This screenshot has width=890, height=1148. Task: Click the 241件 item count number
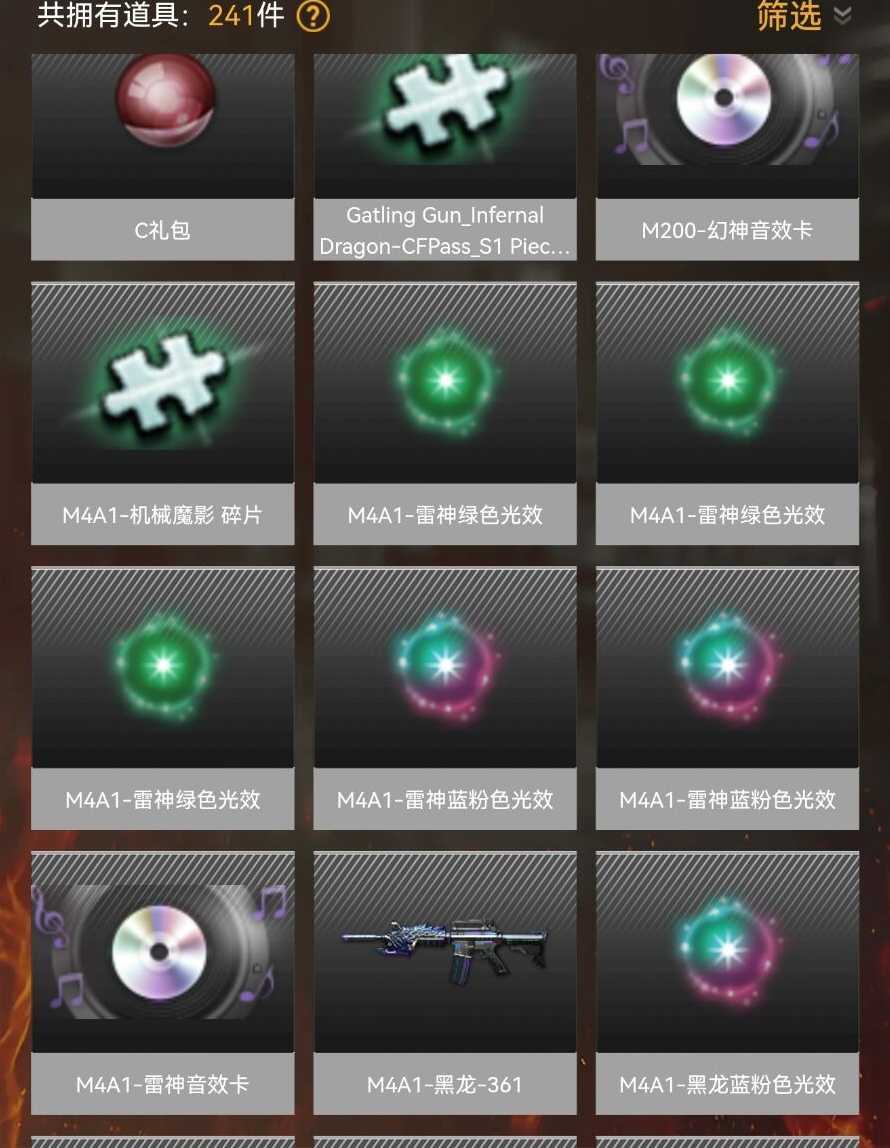click(x=247, y=15)
